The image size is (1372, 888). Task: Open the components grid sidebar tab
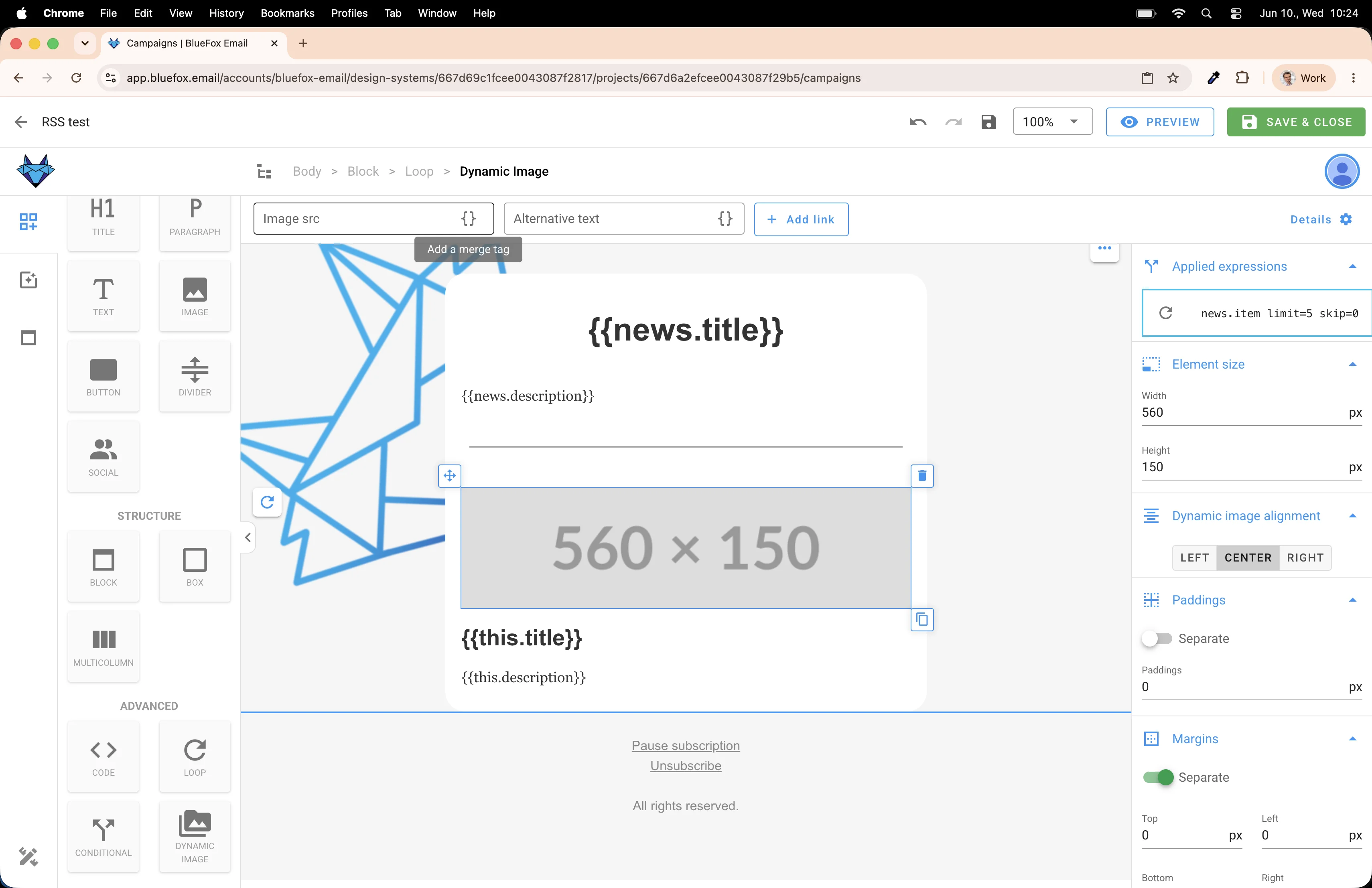28,222
